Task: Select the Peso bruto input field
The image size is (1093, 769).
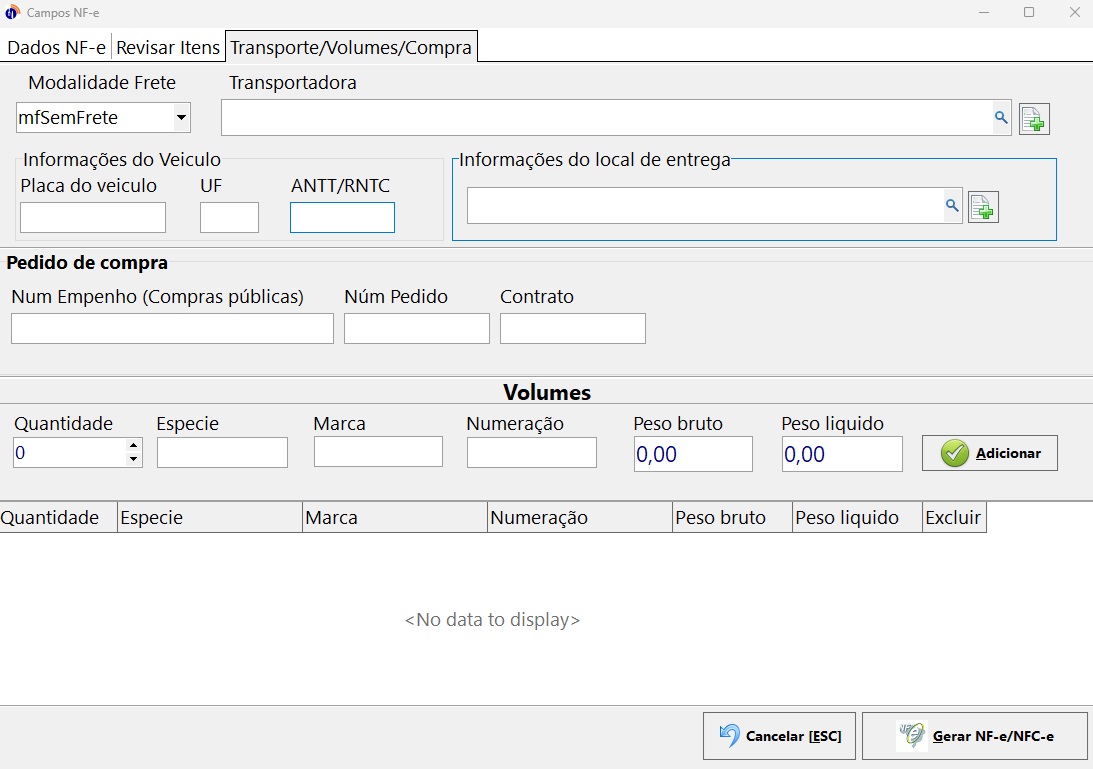Action: pos(693,454)
